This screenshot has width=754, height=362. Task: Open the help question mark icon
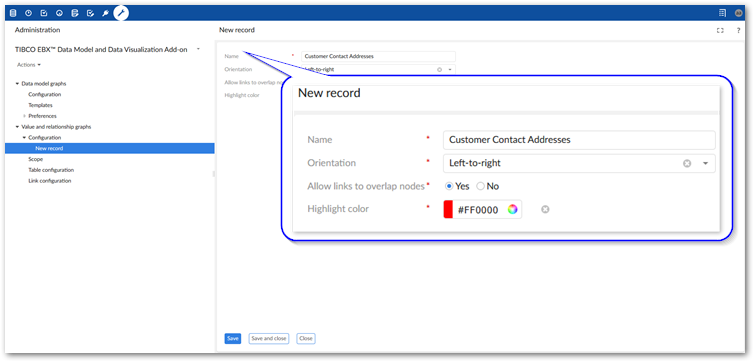click(738, 30)
